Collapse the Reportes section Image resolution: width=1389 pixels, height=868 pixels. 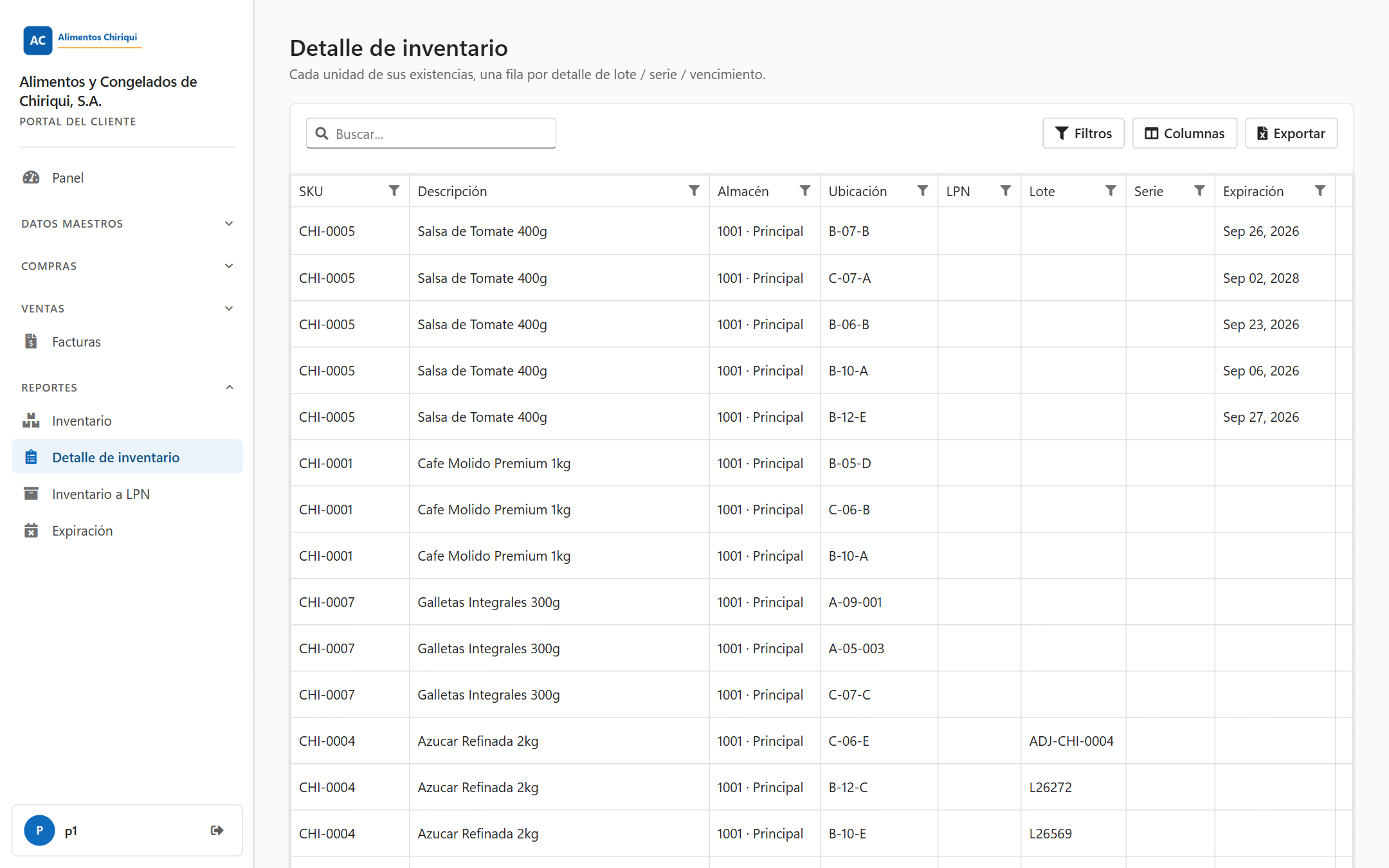tap(127, 388)
